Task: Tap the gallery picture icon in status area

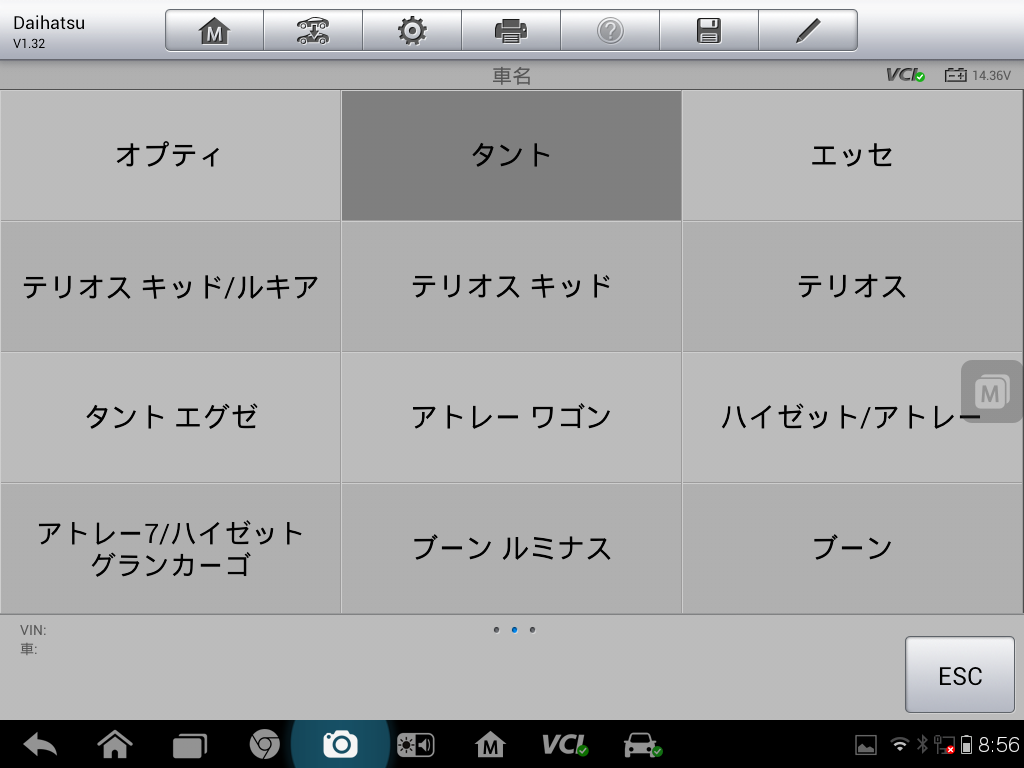Action: [866, 745]
